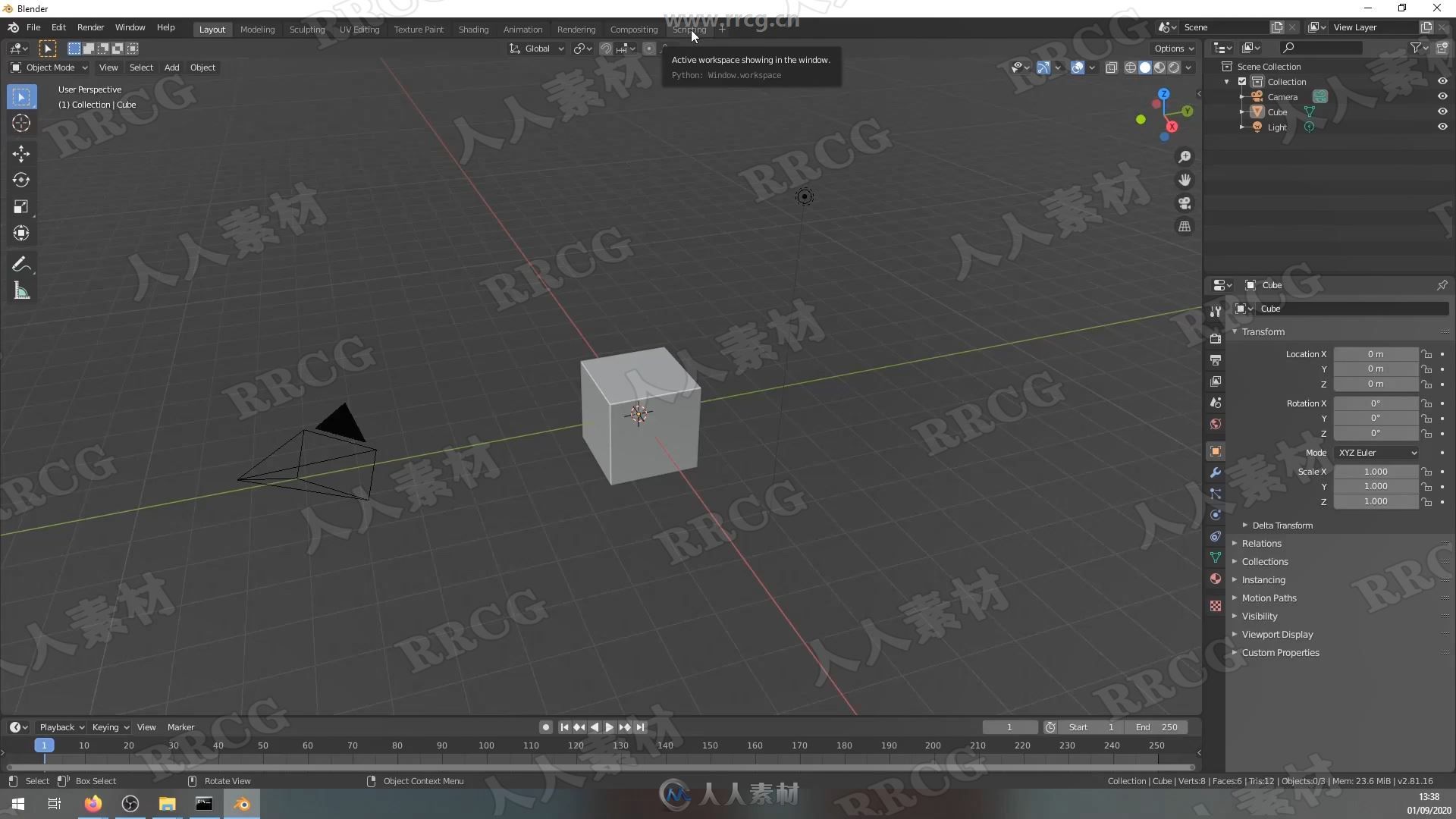Click the Measure tool icon
The image size is (1456, 819).
click(22, 291)
